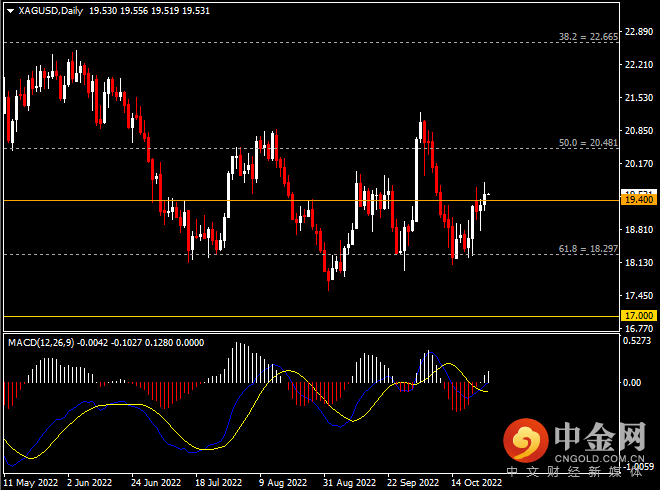The height and width of the screenshot is (490, 660).
Task: Select the 18 Jul 2022 date label
Action: tap(218, 482)
